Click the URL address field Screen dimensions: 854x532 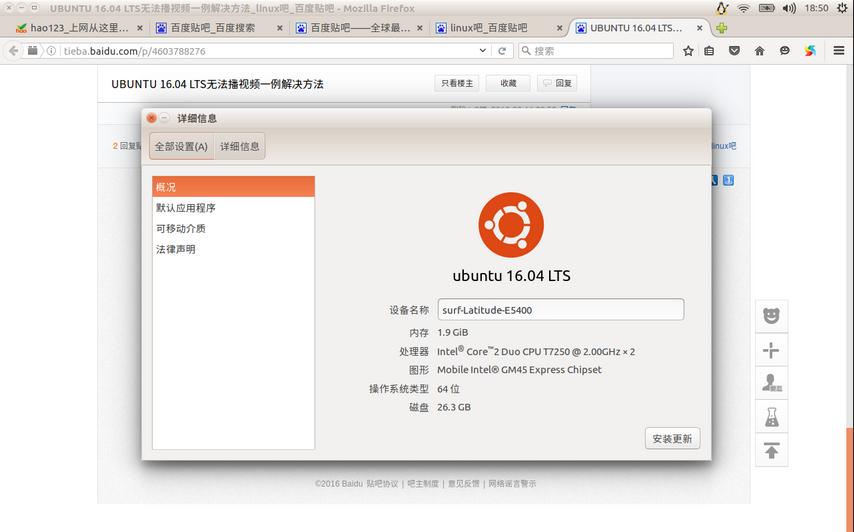tap(267, 51)
